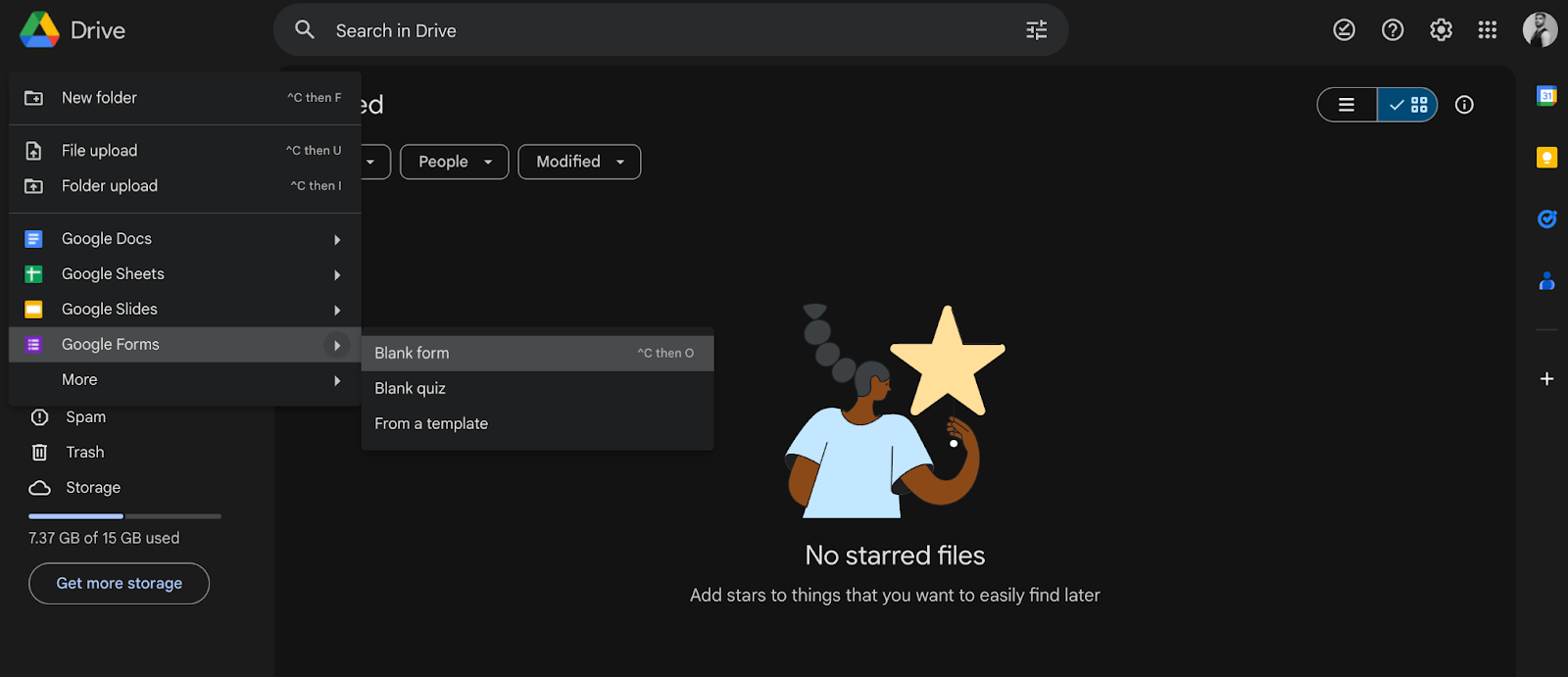Select Blank form option

click(537, 354)
